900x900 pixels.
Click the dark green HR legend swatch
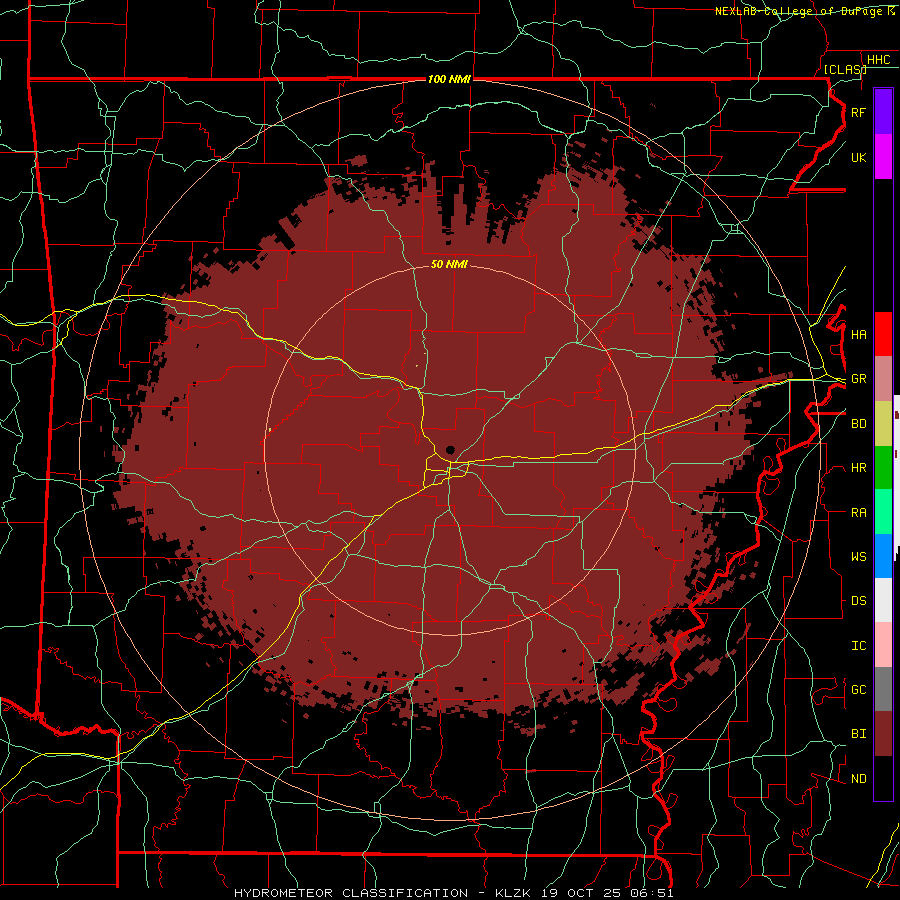[883, 468]
